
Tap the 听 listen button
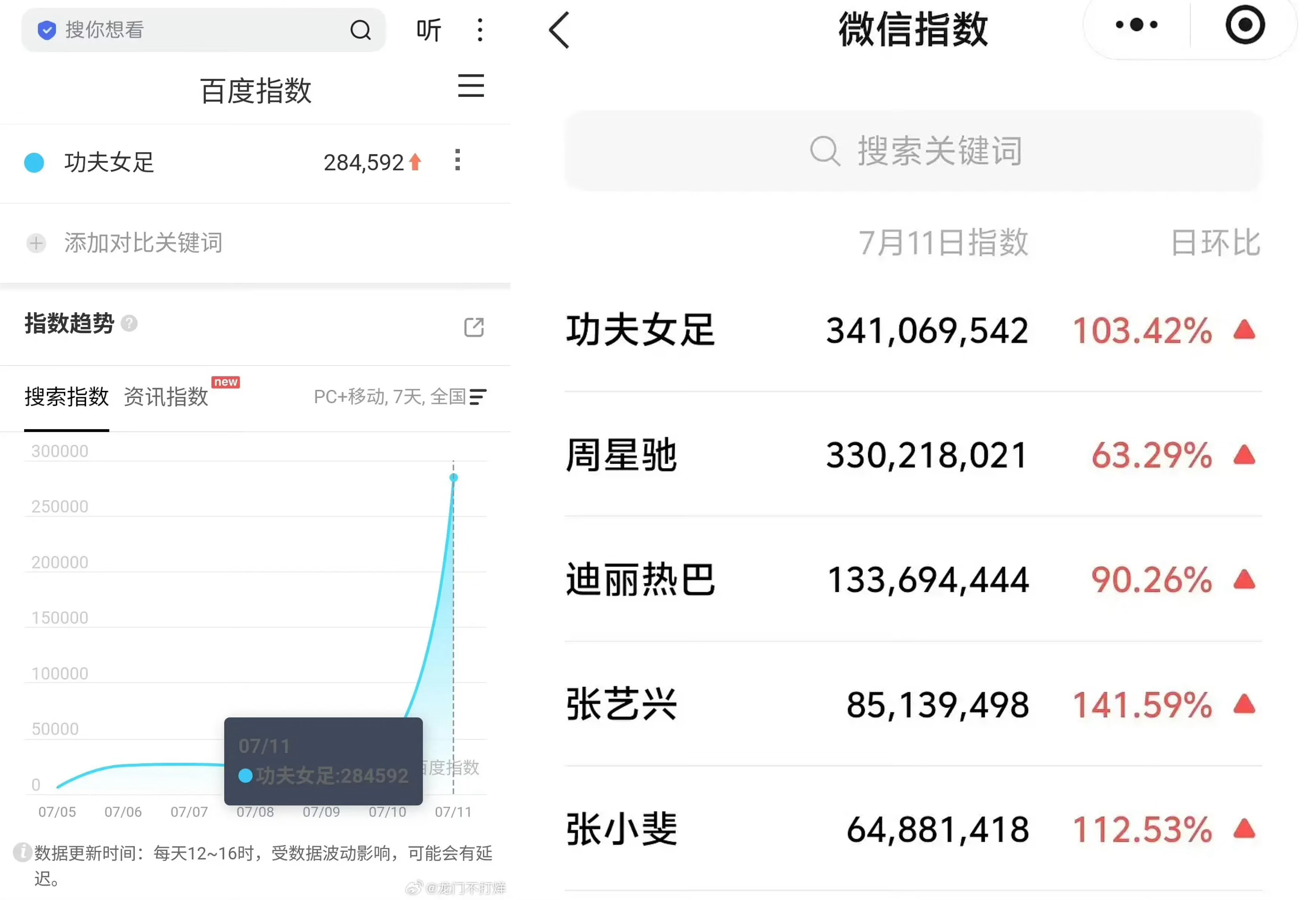(429, 30)
